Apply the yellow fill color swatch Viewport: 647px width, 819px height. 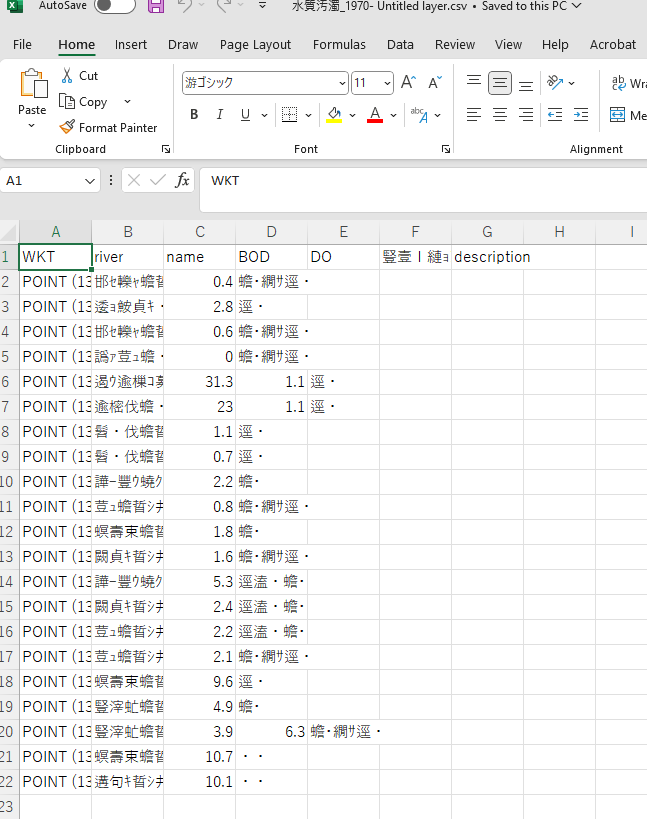tap(334, 115)
